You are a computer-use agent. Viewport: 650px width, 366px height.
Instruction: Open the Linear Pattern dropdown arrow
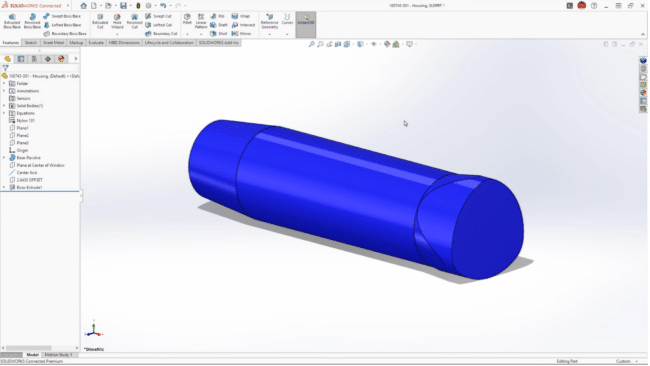[x=201, y=34]
